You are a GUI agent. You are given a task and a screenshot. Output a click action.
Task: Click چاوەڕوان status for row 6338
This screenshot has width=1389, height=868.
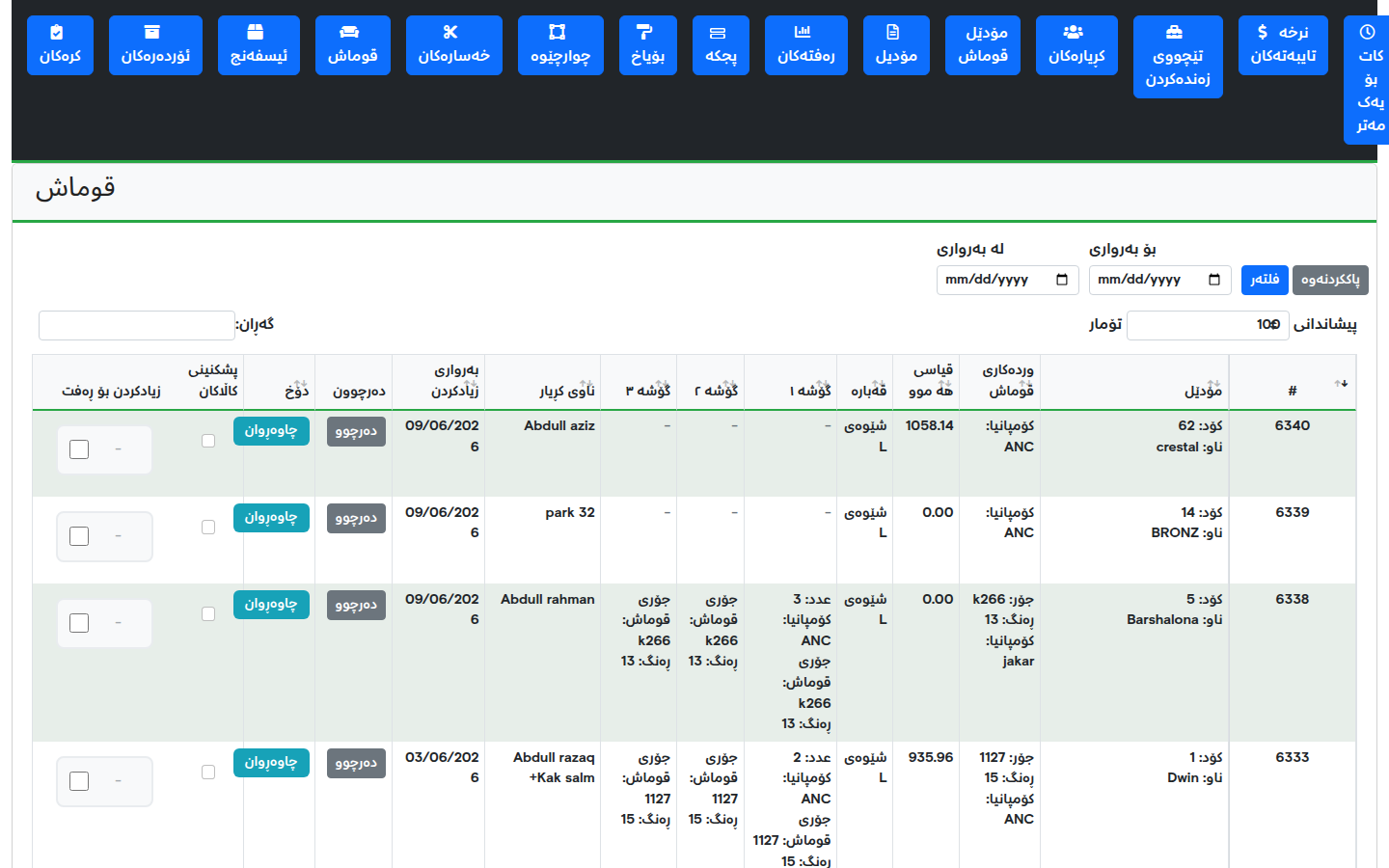pos(271,605)
